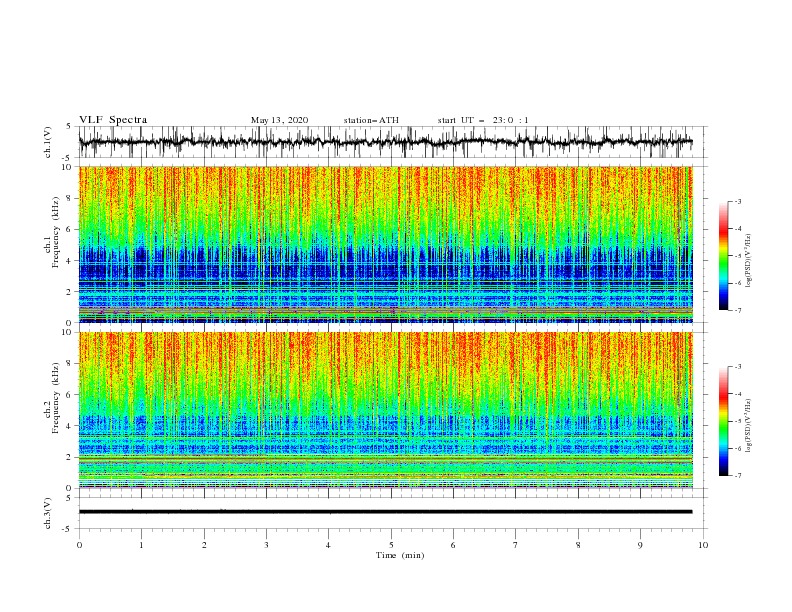Select the "start UT = 23:0 :1" label

click(x=483, y=120)
